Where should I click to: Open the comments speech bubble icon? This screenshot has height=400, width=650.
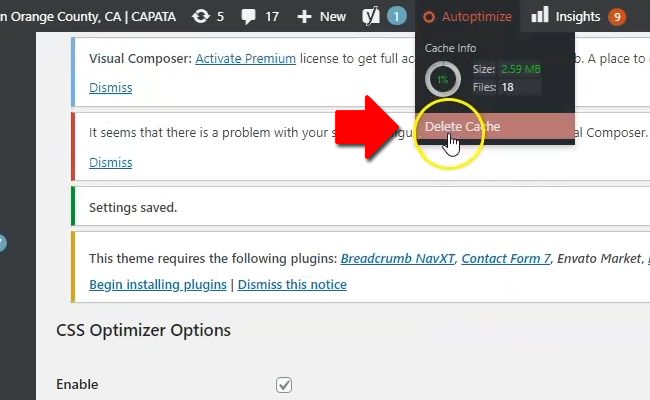[x=248, y=17]
